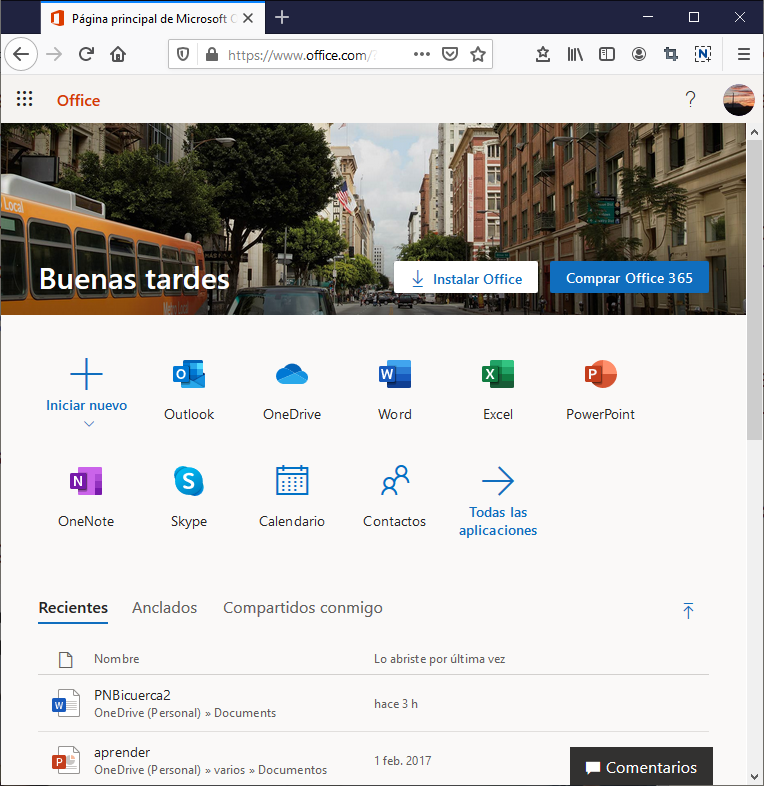
Task: Open tracking protection shield icon
Action: 183,54
